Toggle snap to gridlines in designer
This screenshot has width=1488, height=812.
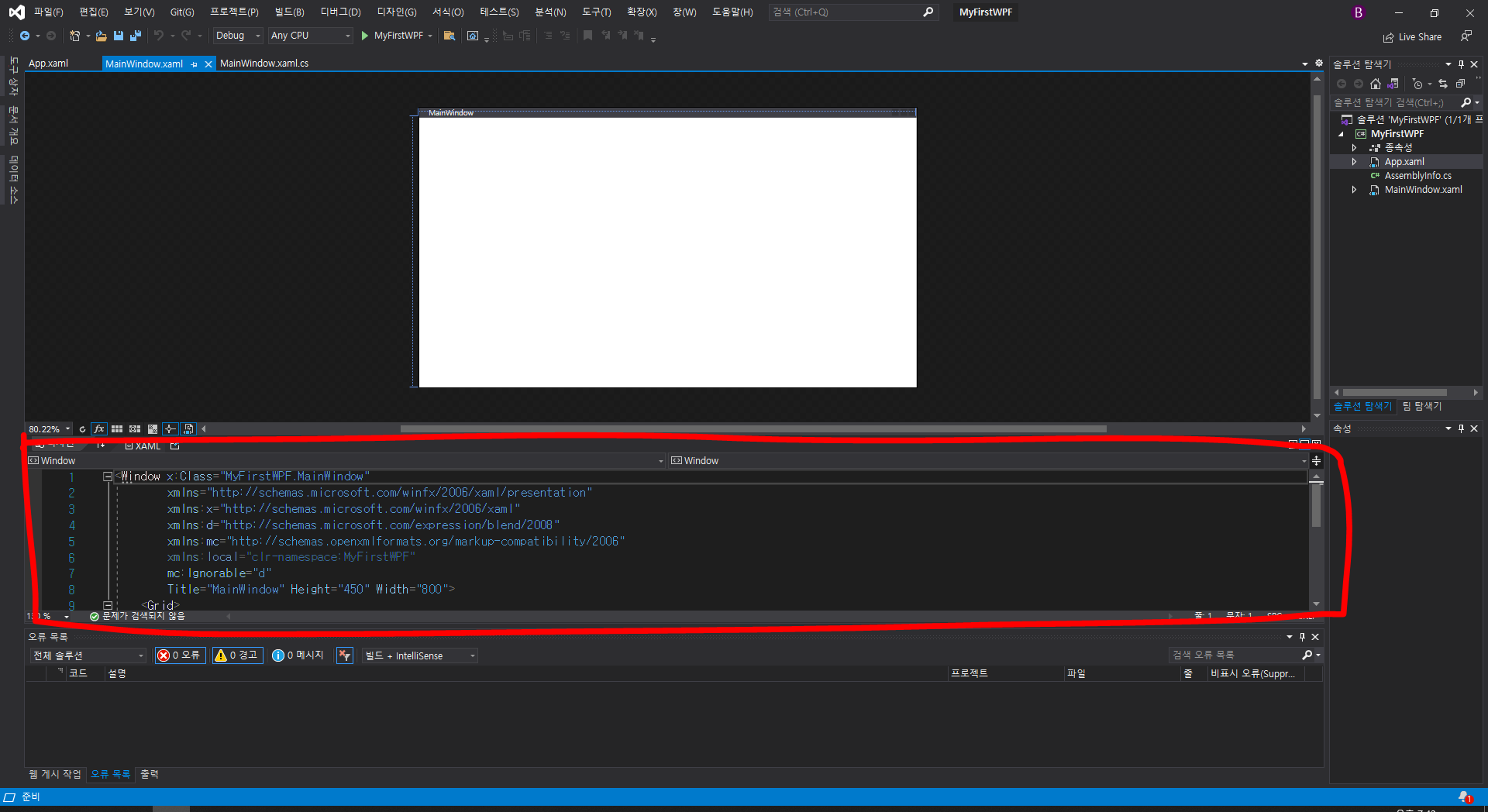[x=135, y=429]
